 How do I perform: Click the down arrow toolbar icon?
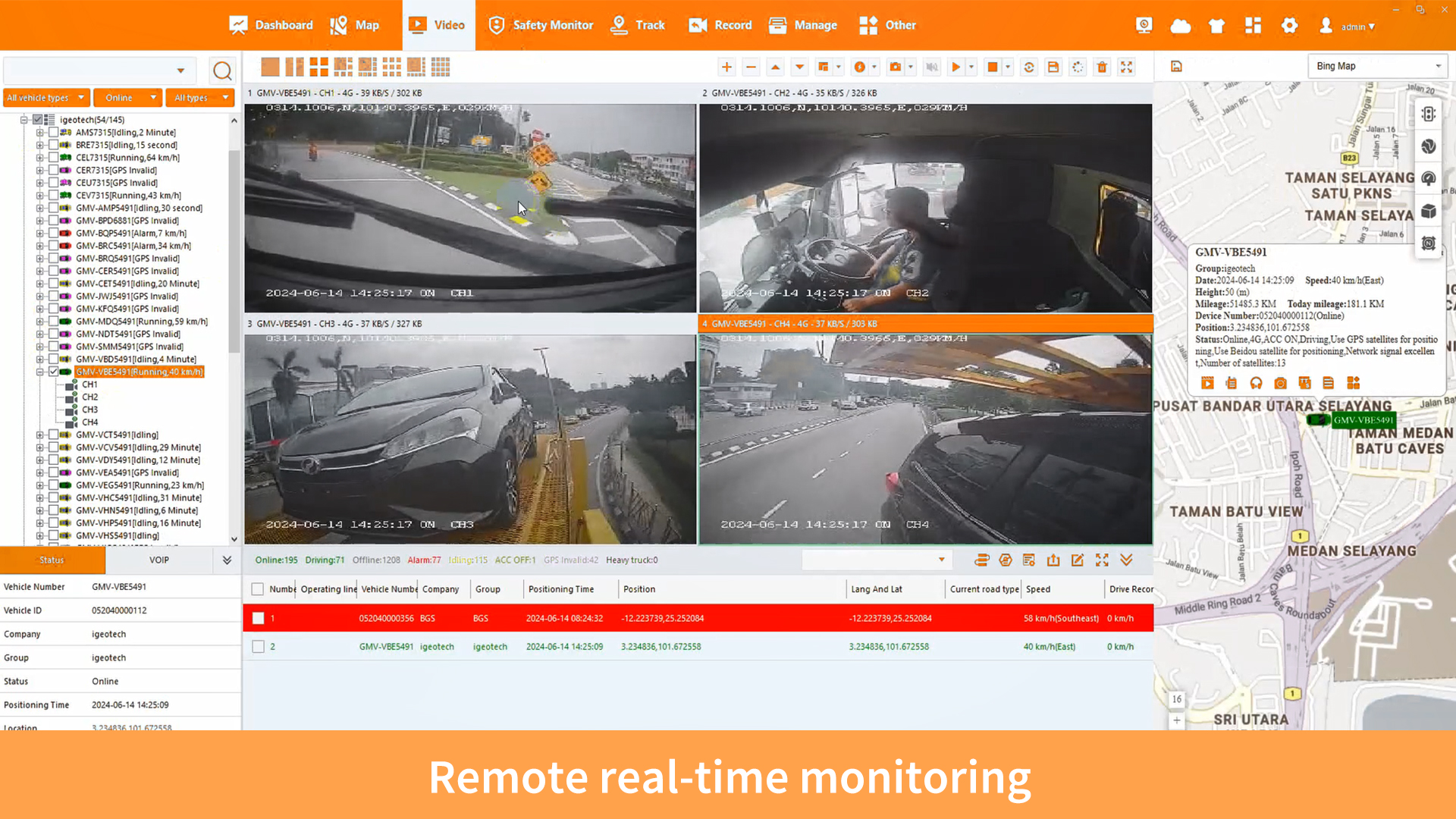799,67
